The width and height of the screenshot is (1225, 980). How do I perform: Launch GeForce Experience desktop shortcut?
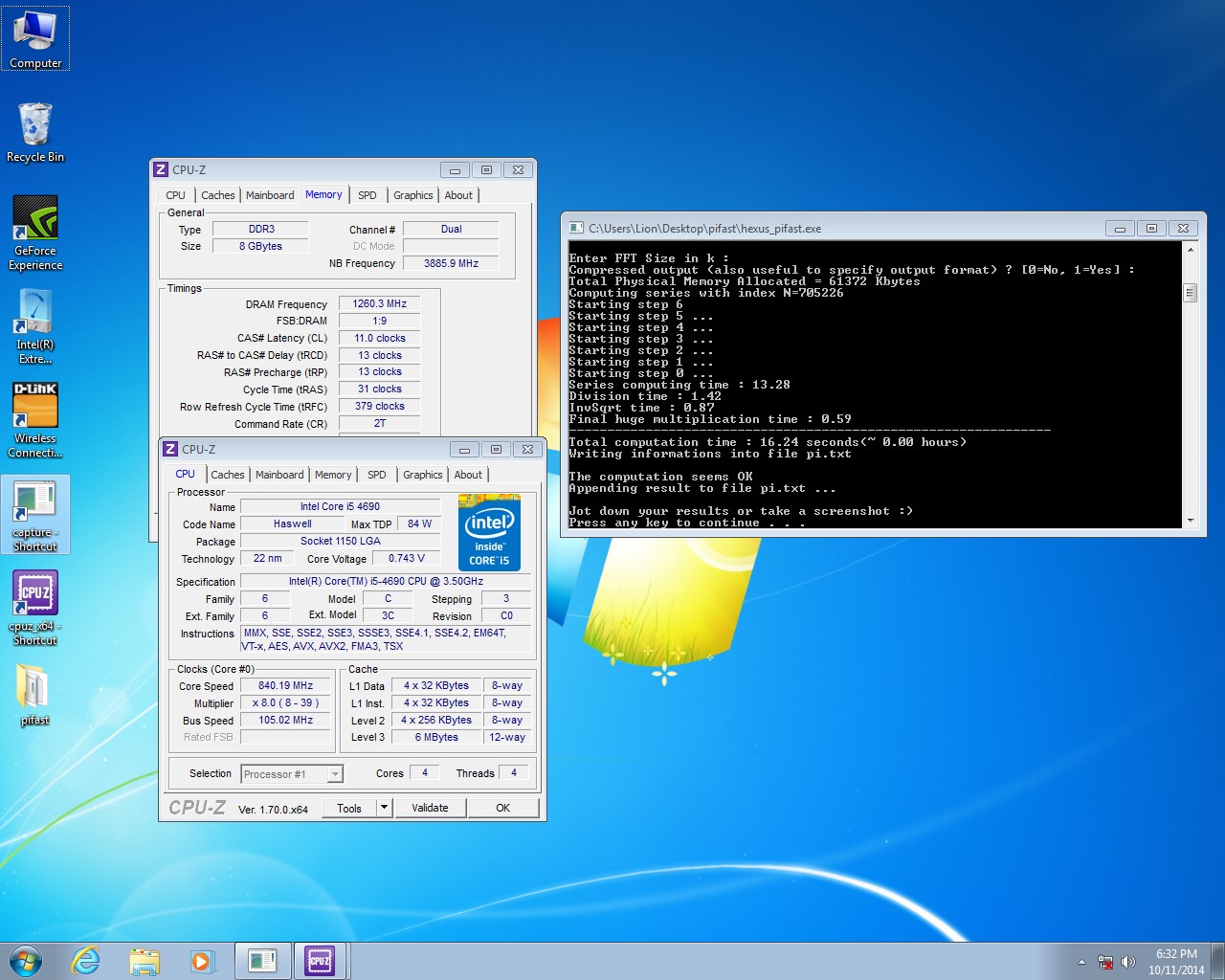tap(35, 234)
